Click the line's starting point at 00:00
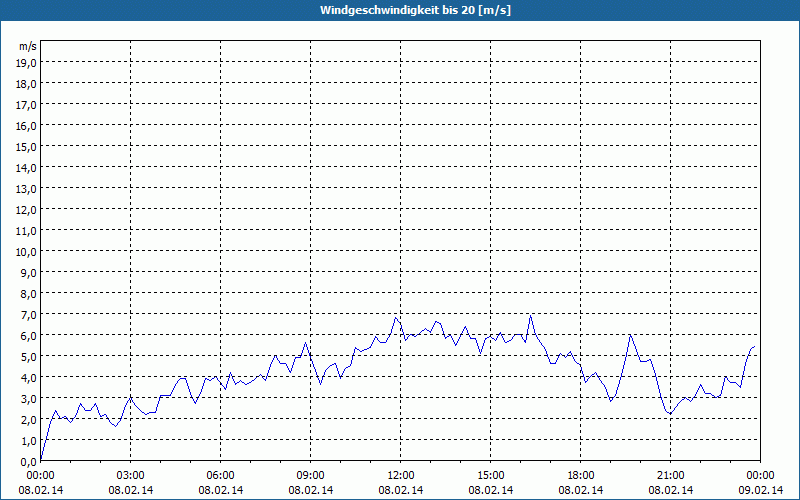The image size is (800, 500). pos(41,460)
